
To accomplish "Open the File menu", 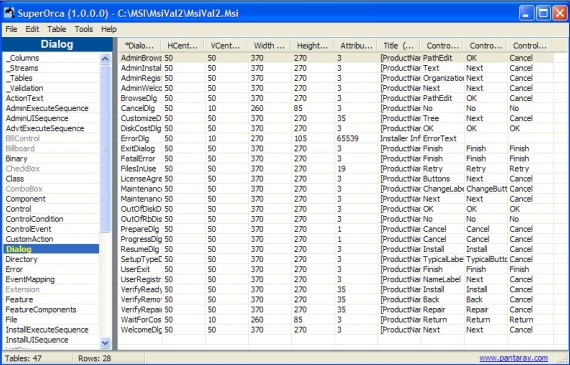I will click(11, 29).
